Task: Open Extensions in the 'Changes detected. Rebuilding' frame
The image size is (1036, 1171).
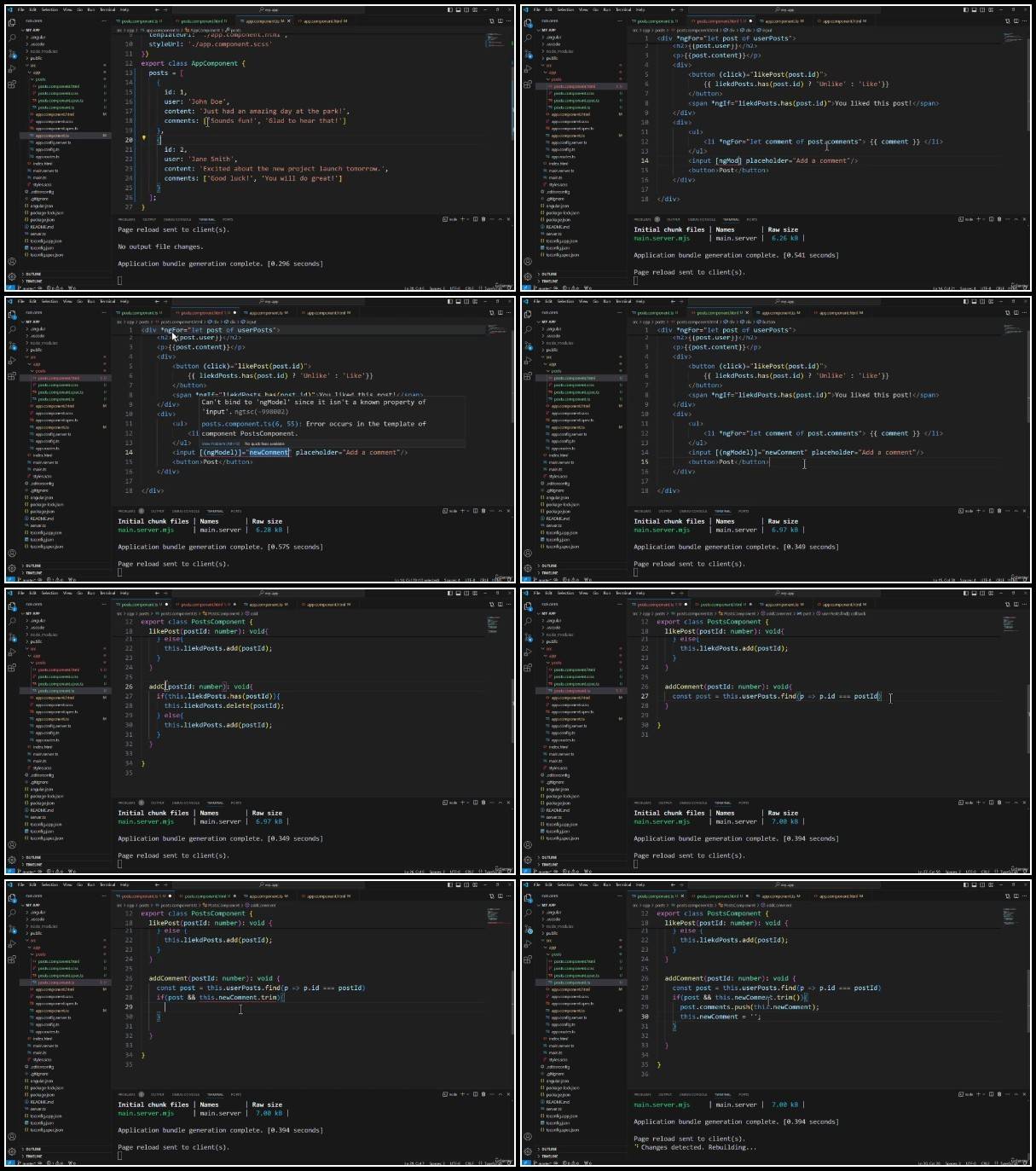Action: (x=528, y=959)
